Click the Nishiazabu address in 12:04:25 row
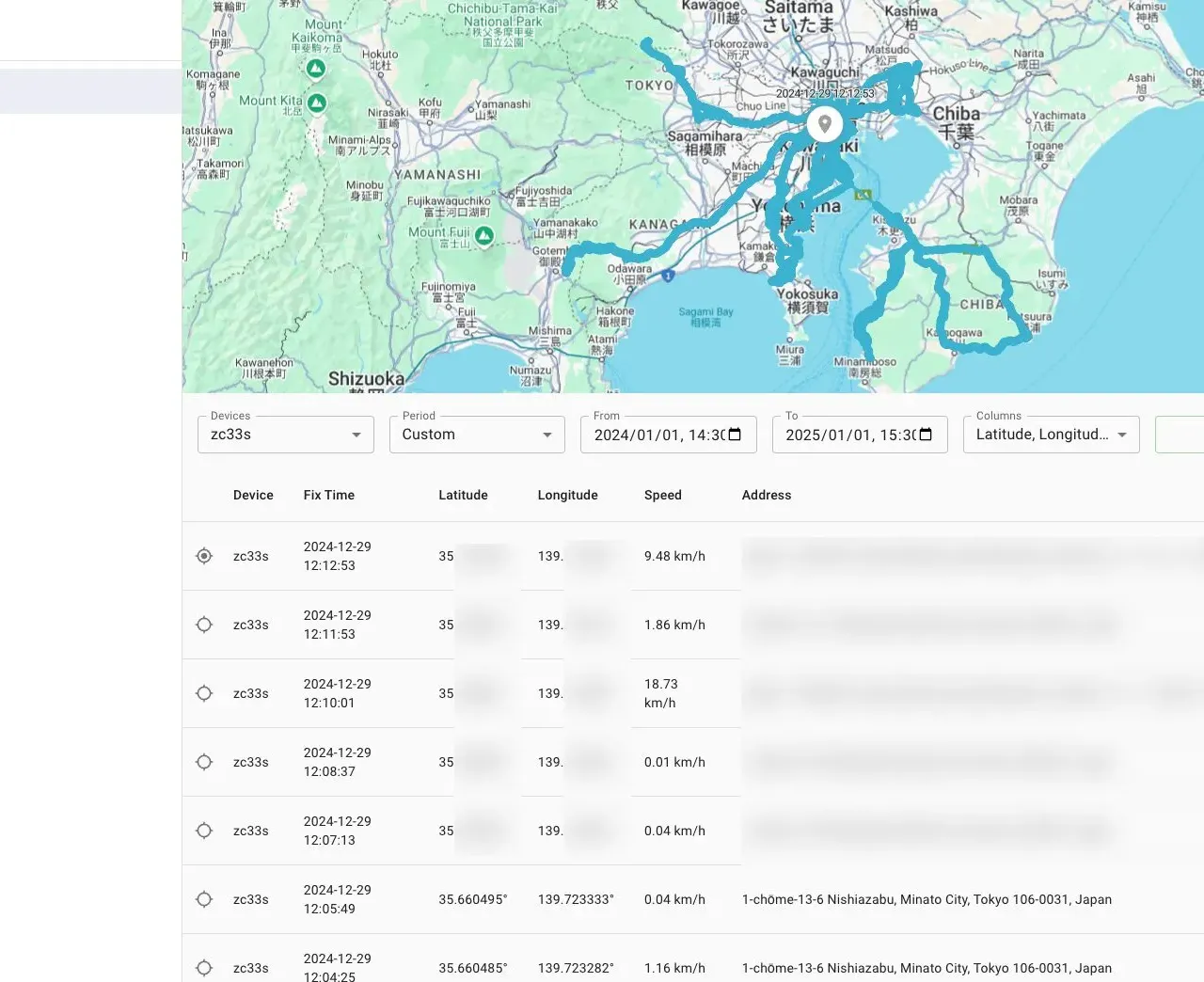The height and width of the screenshot is (982, 1204). tap(927, 968)
